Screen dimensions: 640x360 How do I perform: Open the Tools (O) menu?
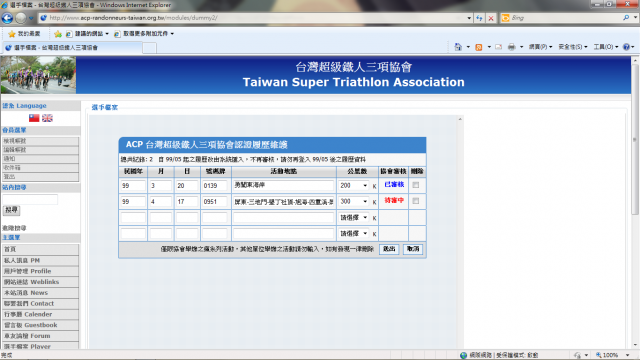pyautogui.click(x=606, y=47)
